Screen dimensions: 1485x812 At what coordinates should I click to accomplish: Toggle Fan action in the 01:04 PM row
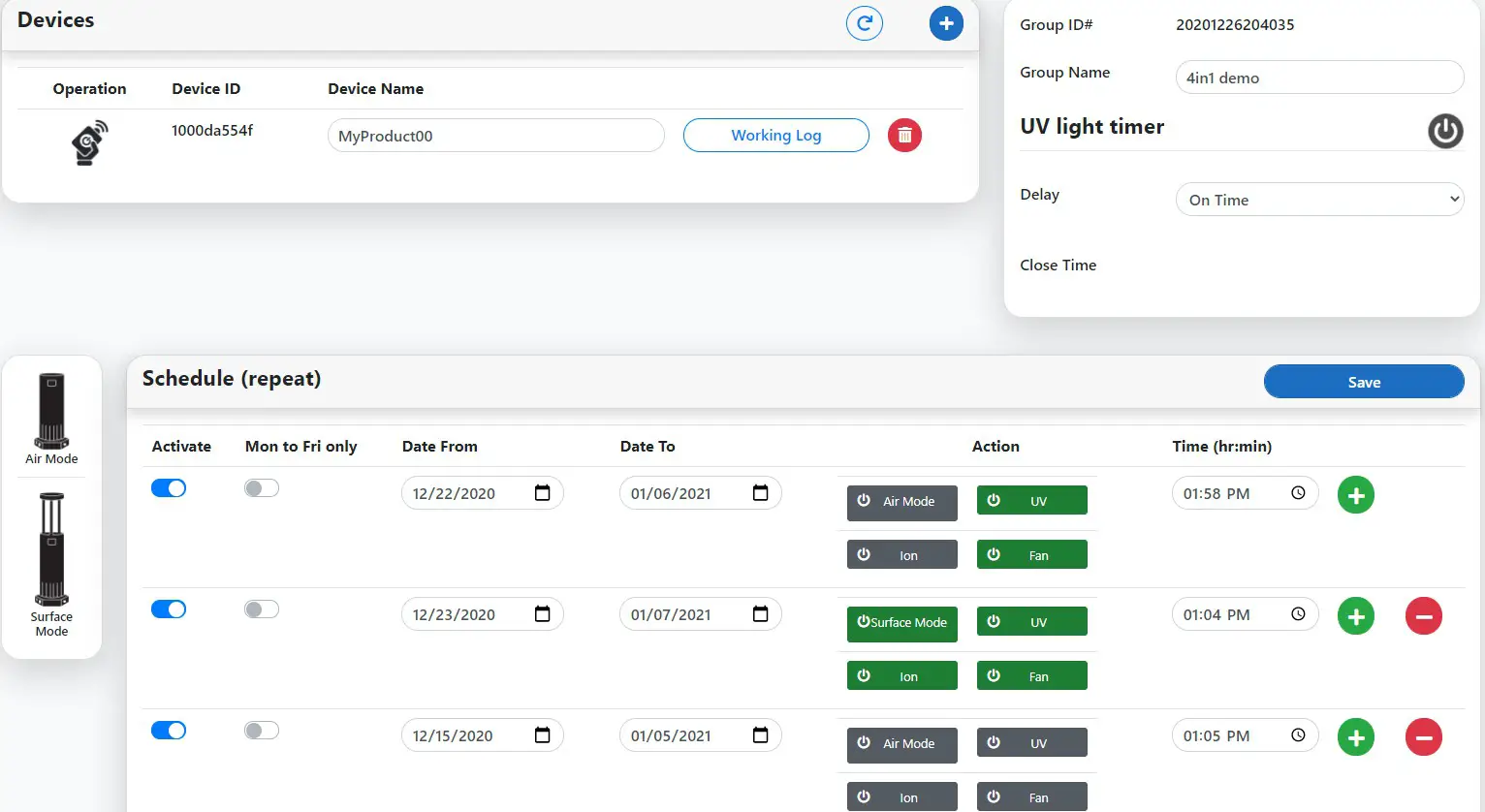pyautogui.click(x=1032, y=676)
